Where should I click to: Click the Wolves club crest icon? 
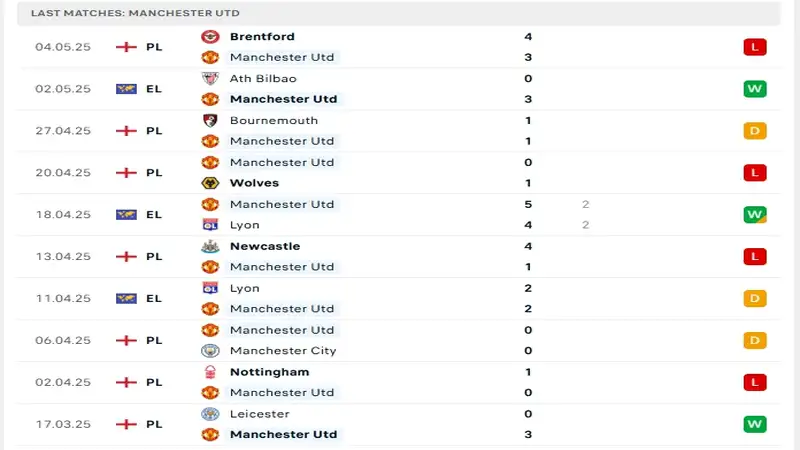tap(210, 183)
